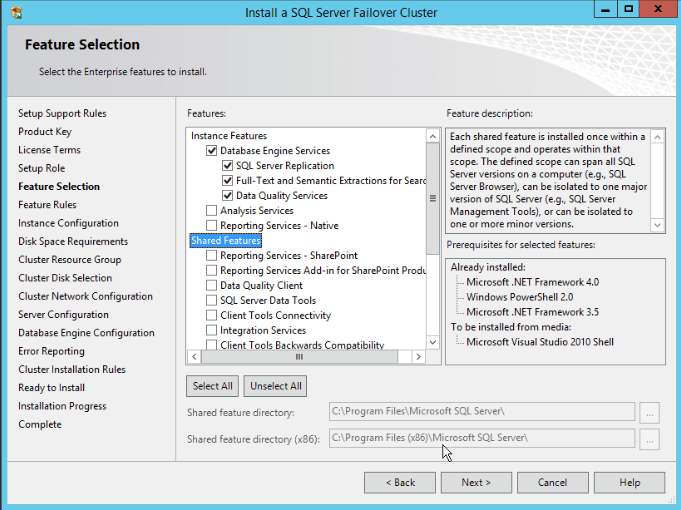This screenshot has height=510, width=681.
Task: Tick Client Tools Connectivity checkbox
Action: point(211,315)
